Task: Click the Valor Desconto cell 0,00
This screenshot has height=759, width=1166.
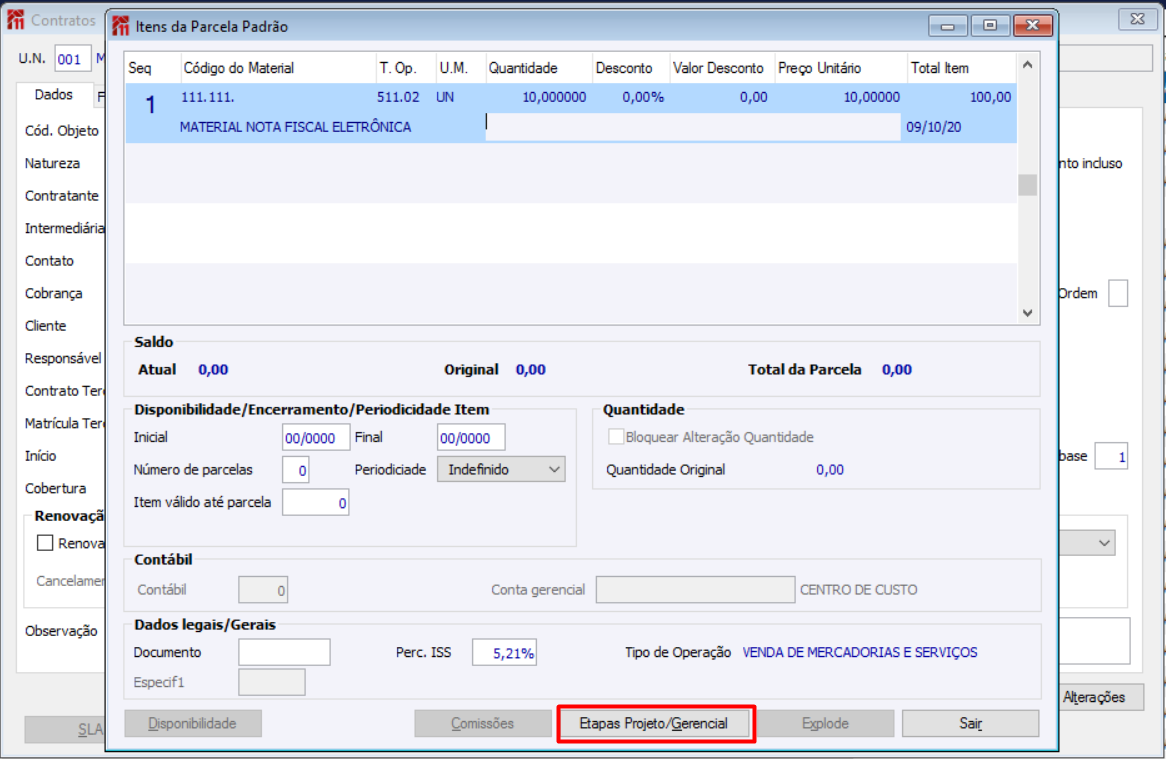Action: click(x=753, y=97)
